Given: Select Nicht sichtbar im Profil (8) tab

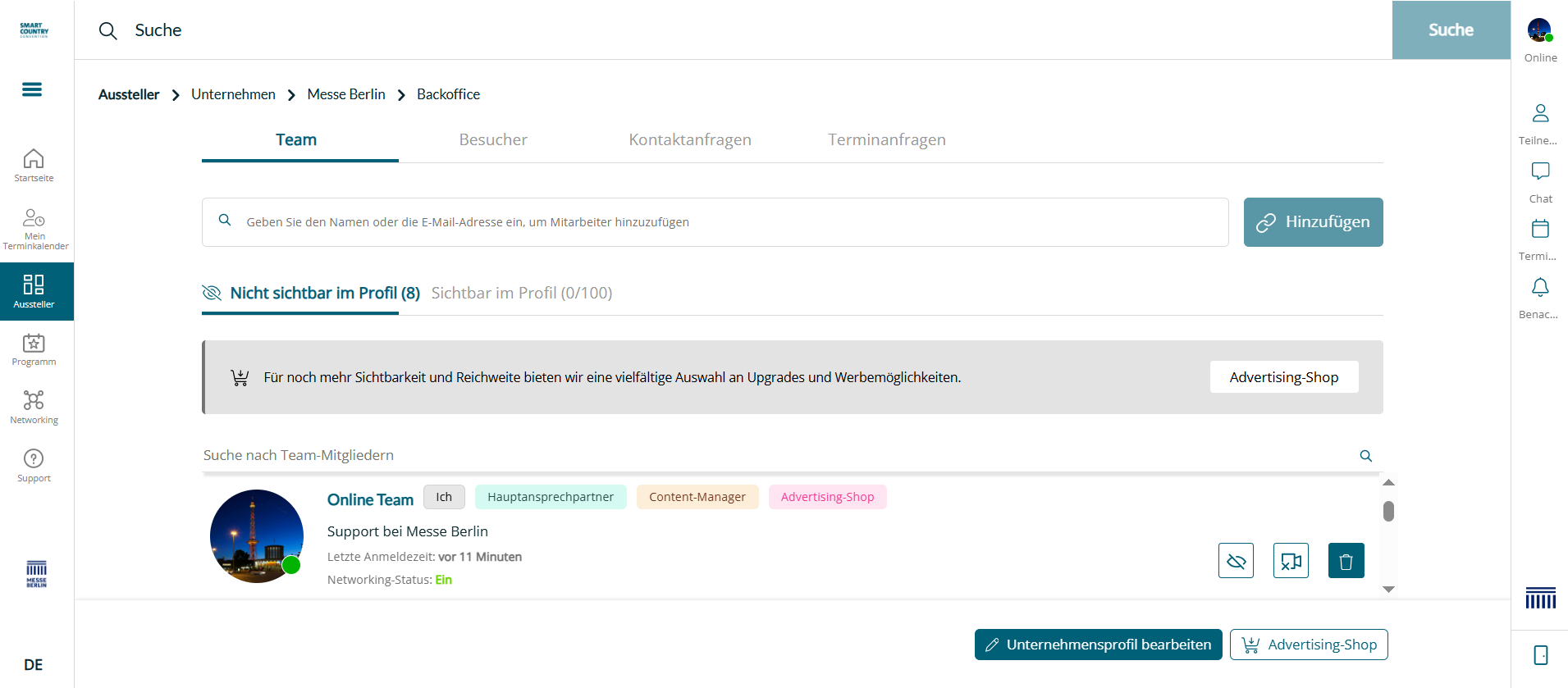Looking at the screenshot, I should click(x=311, y=294).
